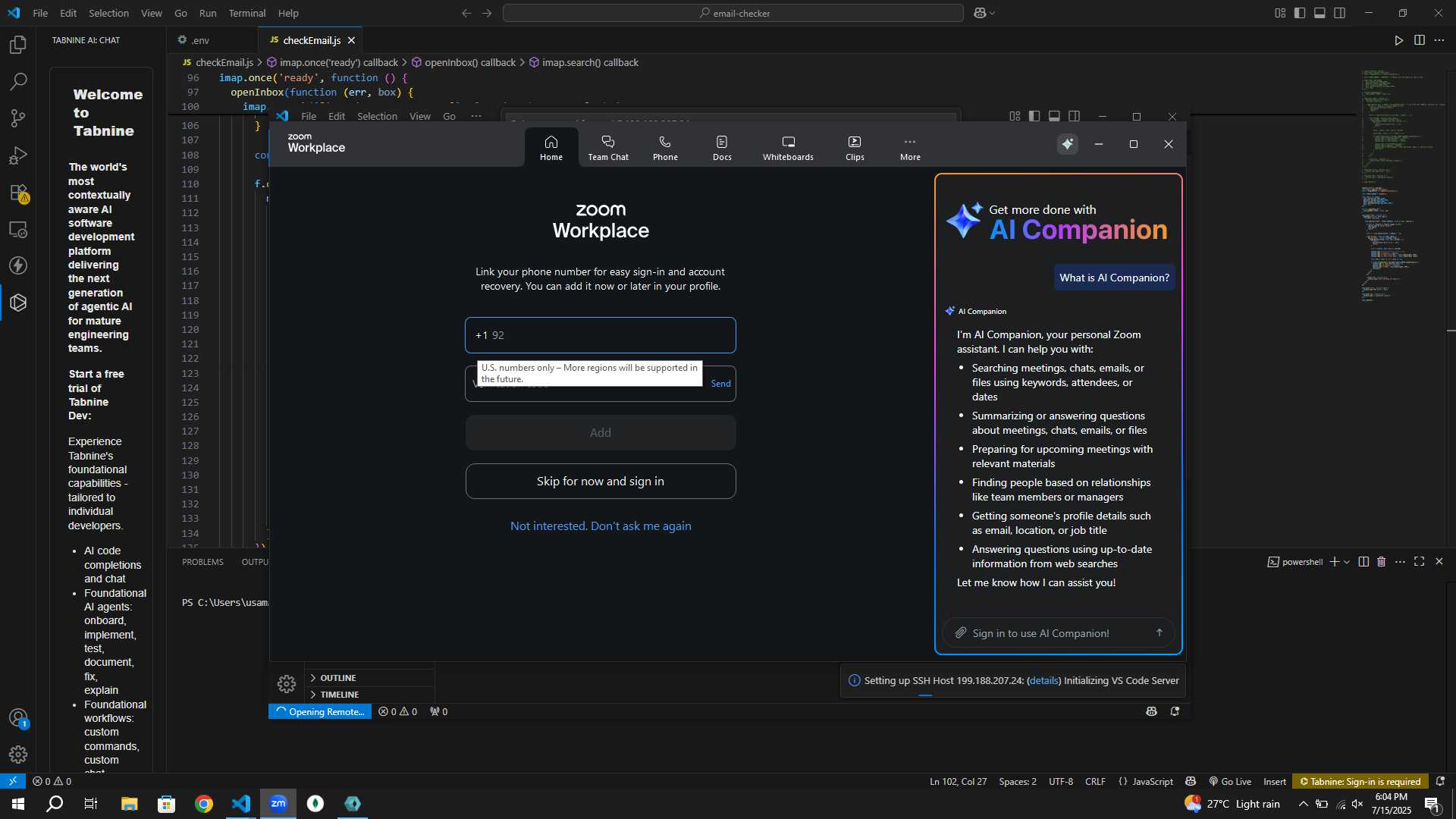Click the AI Companion message input
1456x819 pixels.
(x=1058, y=633)
